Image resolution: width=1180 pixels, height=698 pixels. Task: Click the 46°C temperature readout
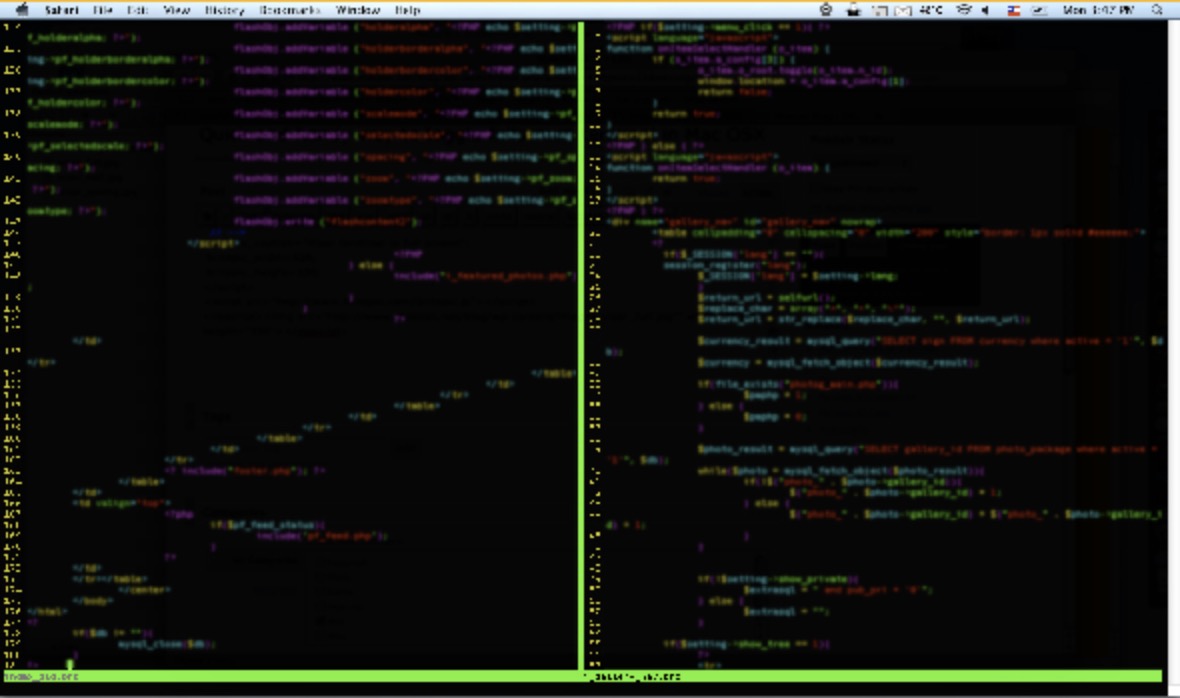931,10
